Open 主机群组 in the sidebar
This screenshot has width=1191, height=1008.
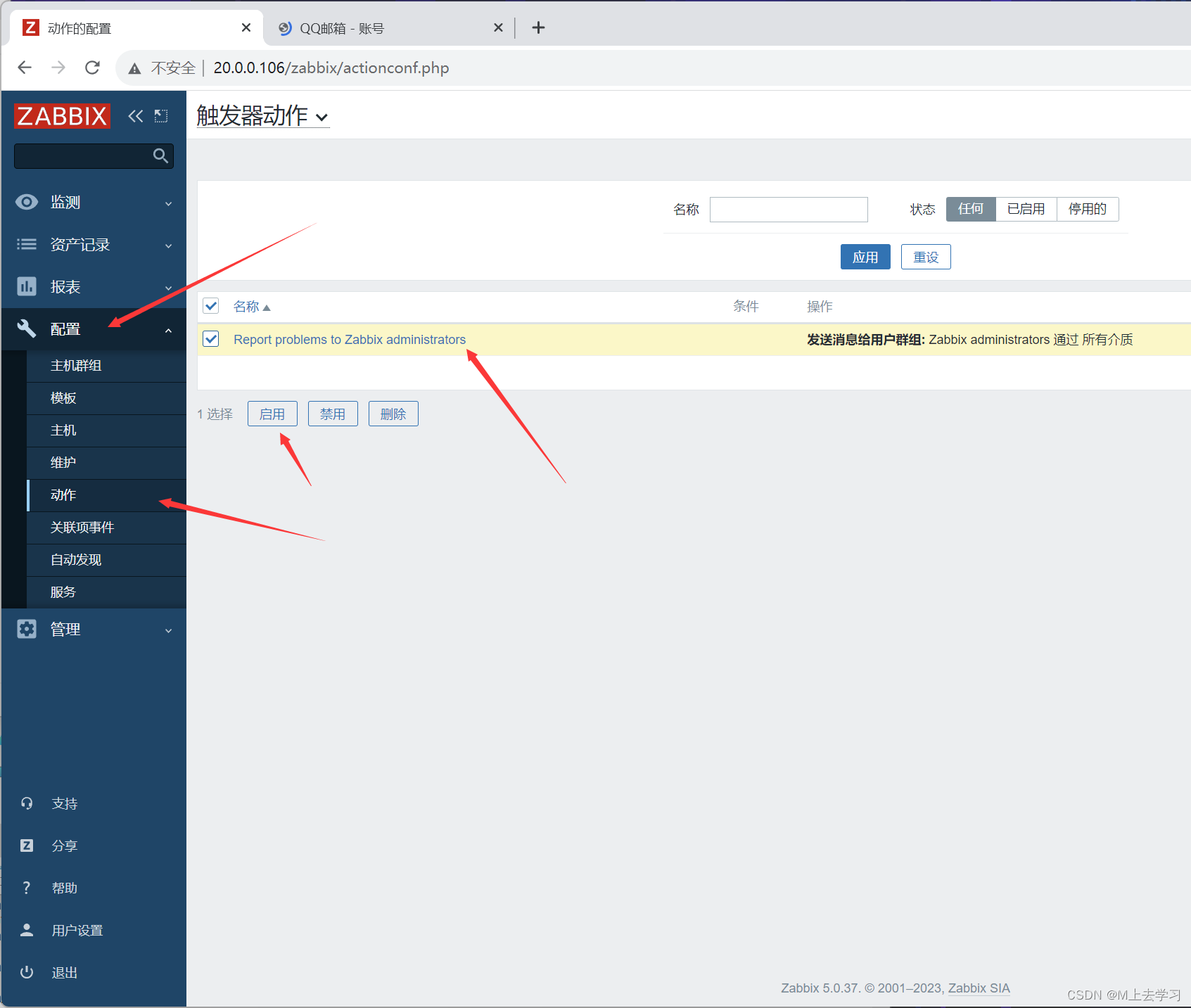pos(106,366)
